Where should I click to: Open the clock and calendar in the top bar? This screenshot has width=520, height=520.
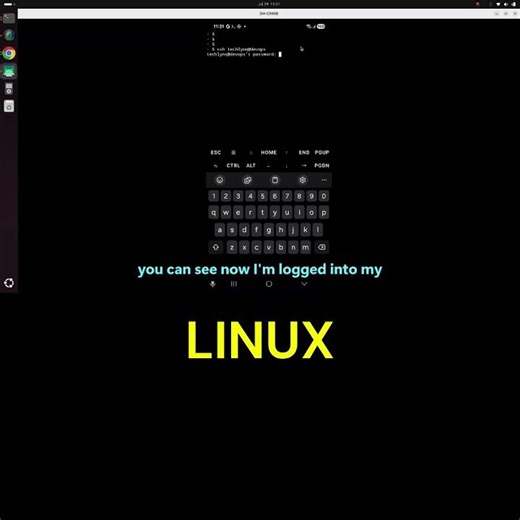(269, 4)
